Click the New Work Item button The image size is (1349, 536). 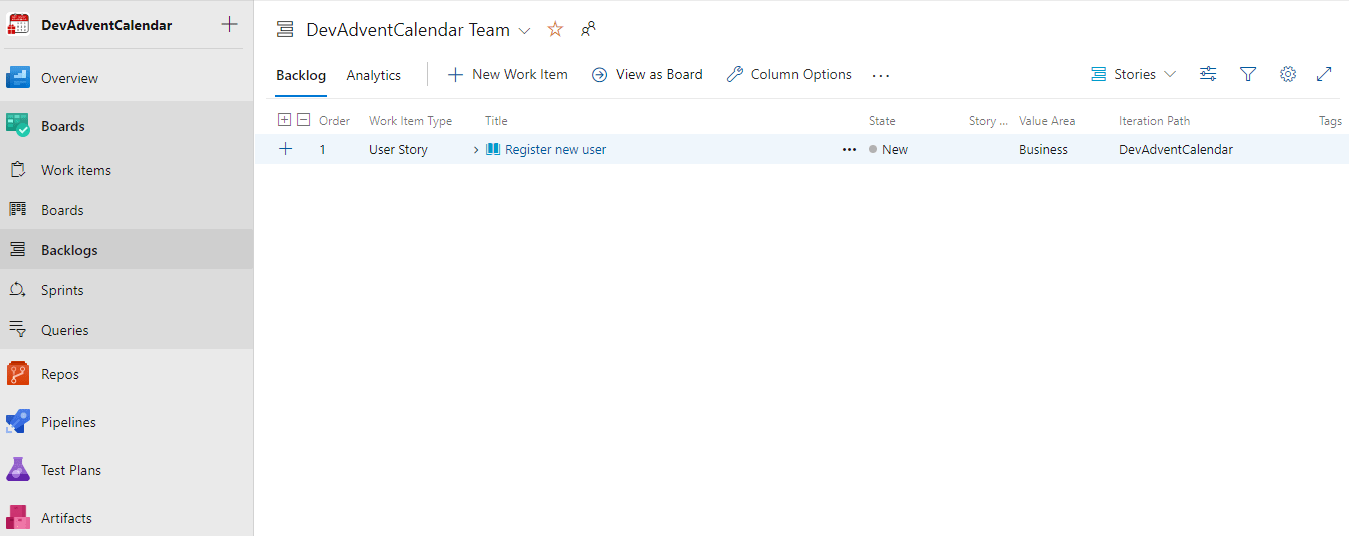coord(507,74)
